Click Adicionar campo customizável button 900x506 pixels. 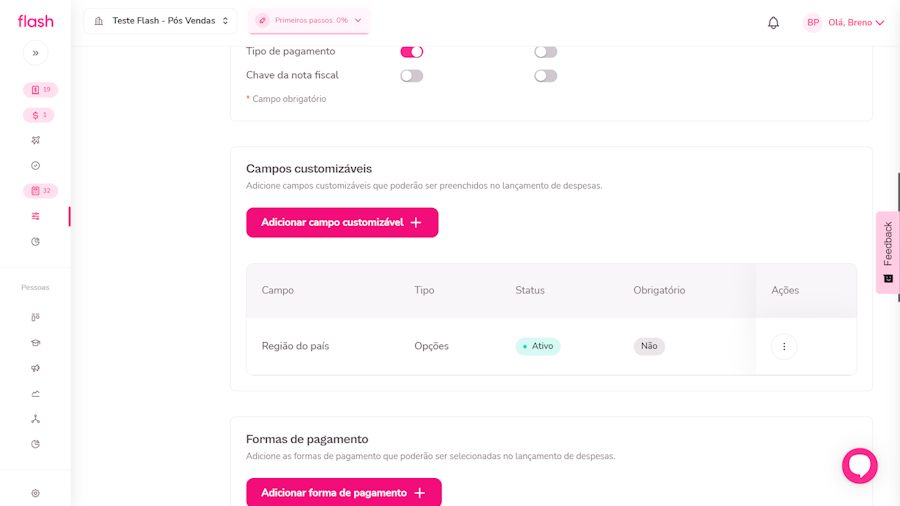[x=342, y=222]
